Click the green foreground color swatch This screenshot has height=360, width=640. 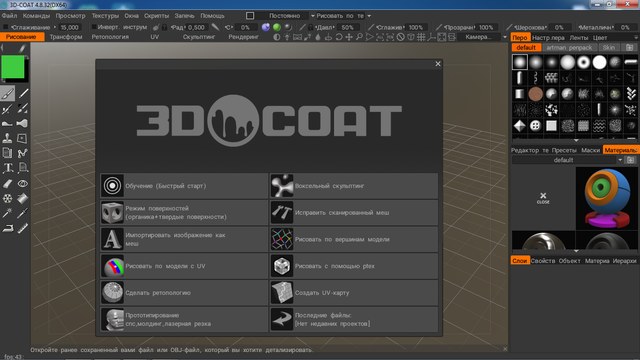13,67
